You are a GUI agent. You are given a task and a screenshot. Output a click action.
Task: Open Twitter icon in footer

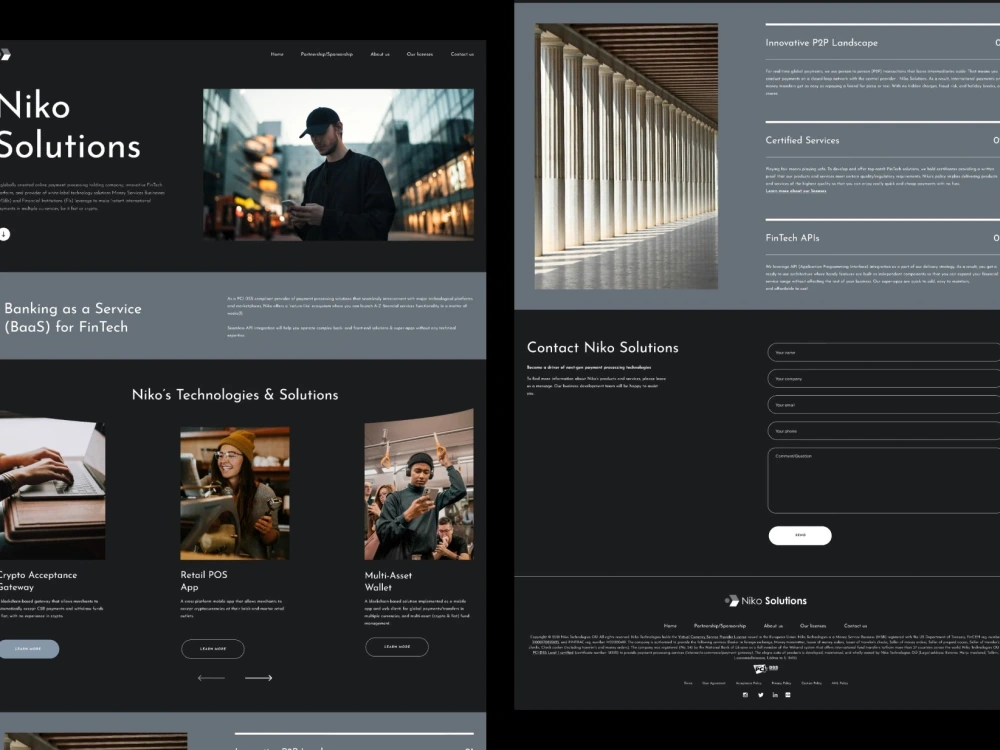point(760,695)
